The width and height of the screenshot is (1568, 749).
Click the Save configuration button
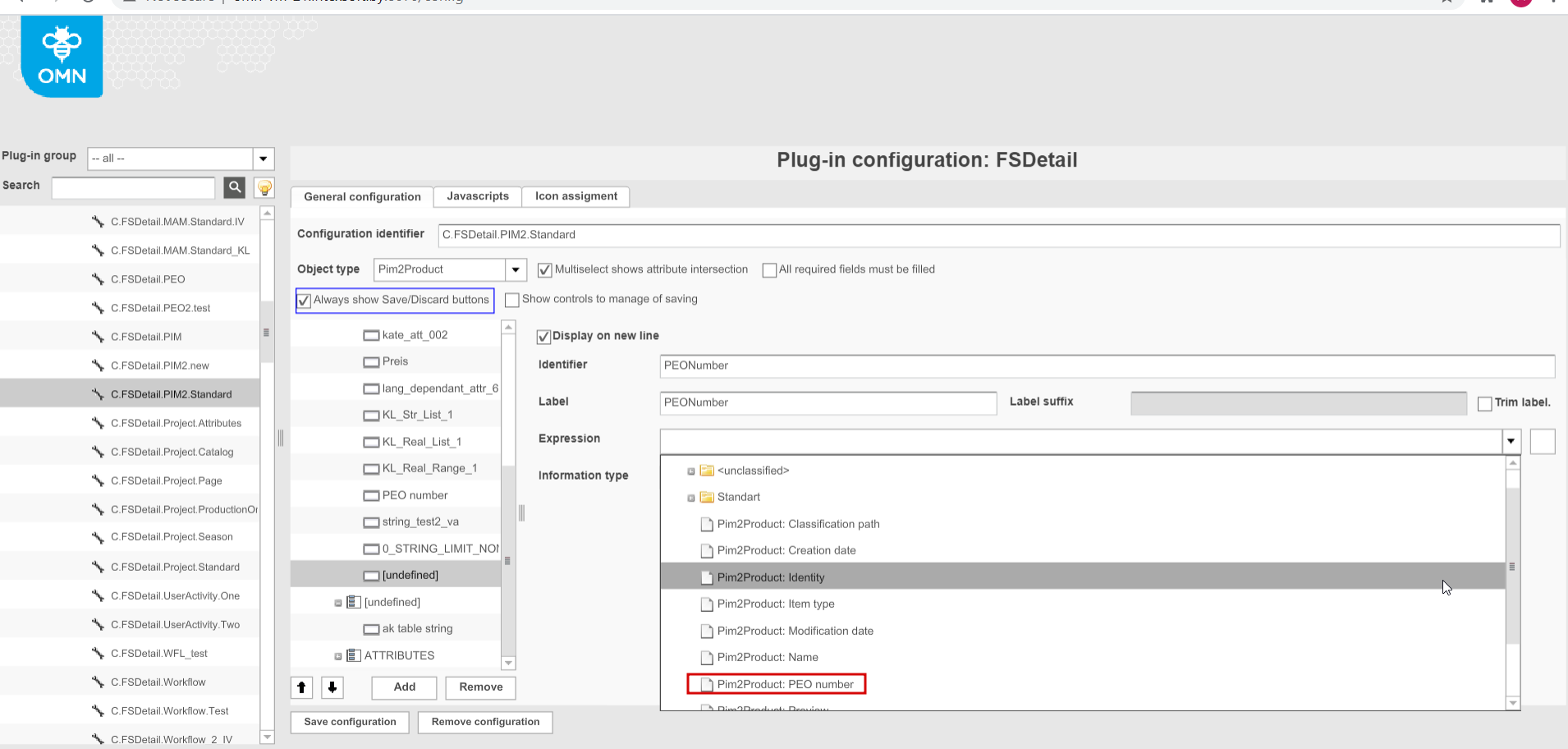349,722
